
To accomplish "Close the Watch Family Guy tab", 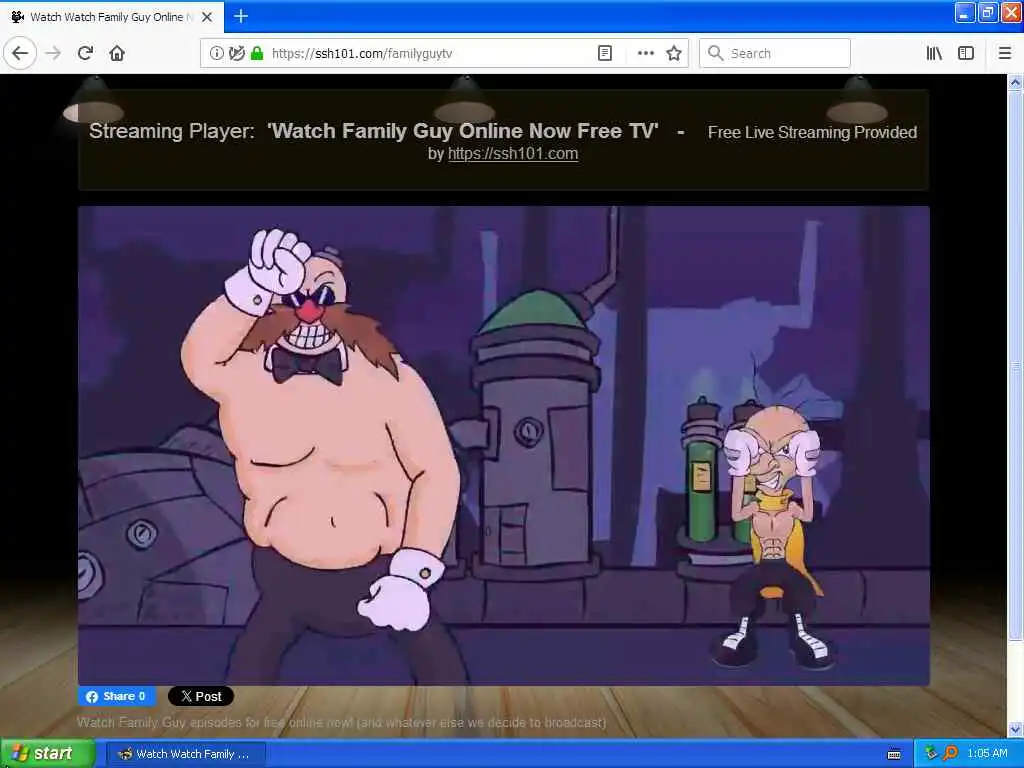I will point(207,17).
